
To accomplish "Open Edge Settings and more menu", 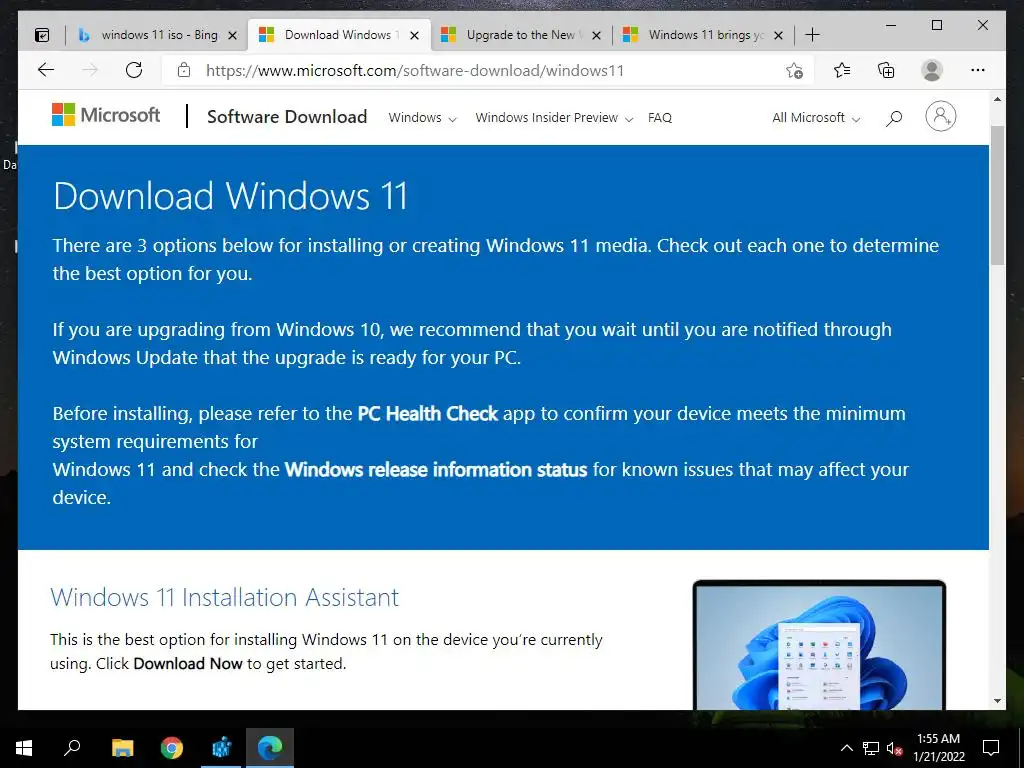I will [x=978, y=70].
